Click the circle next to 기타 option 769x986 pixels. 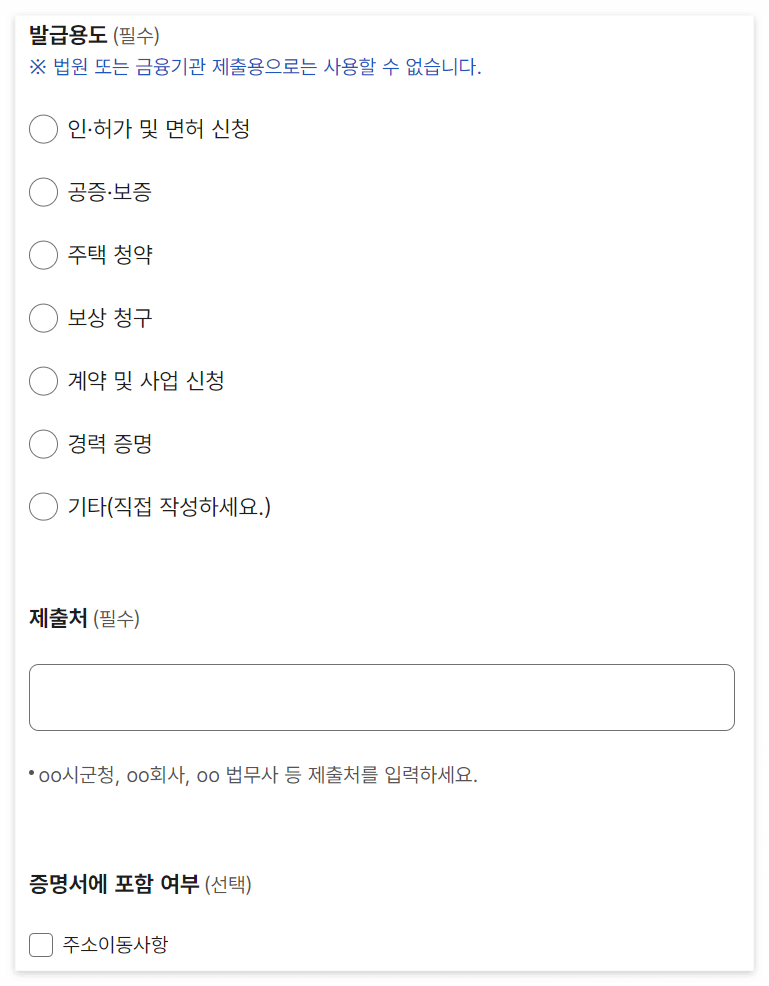43,507
